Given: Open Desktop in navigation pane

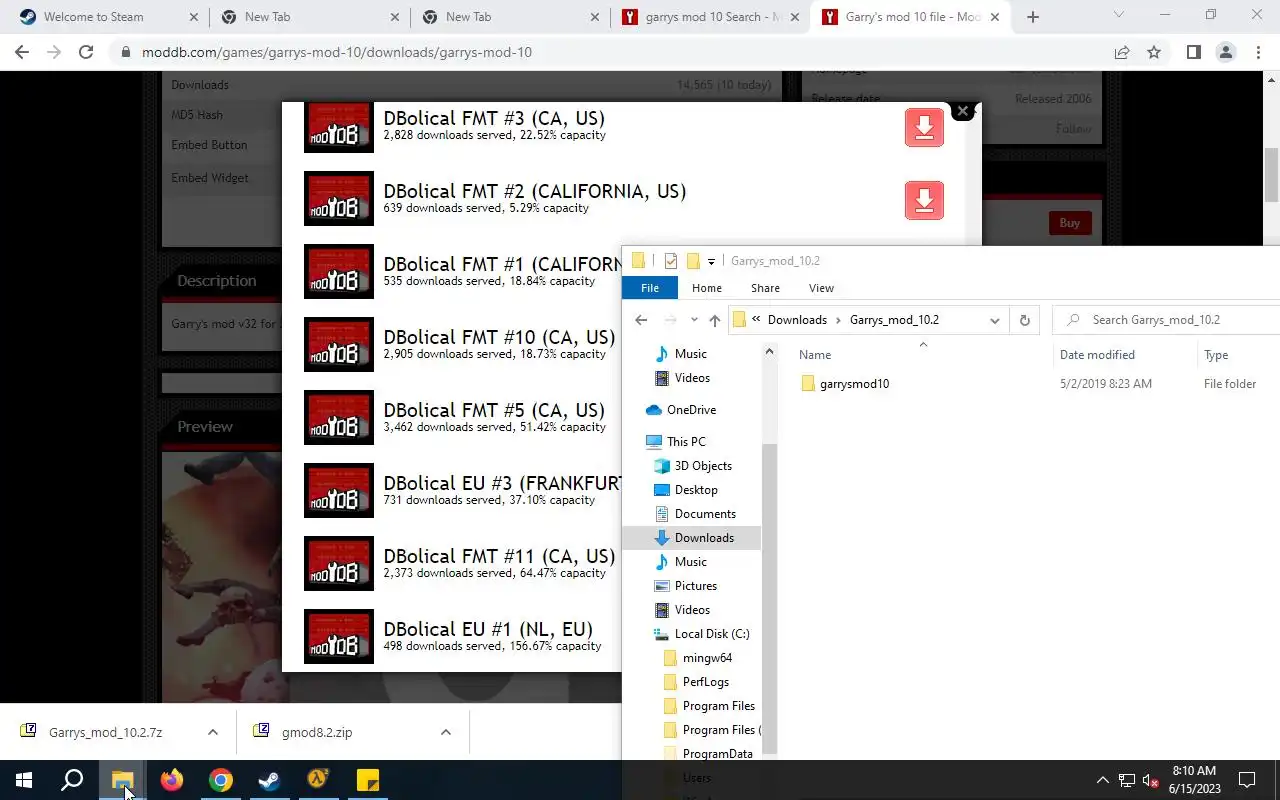Looking at the screenshot, I should pos(696,490).
